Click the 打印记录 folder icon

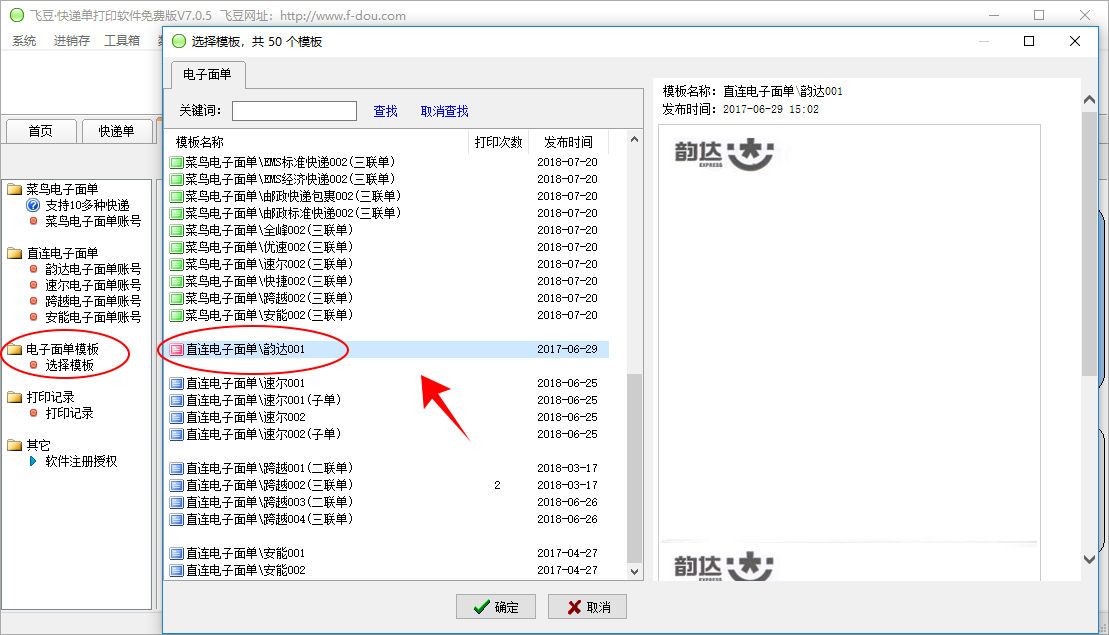pyautogui.click(x=15, y=397)
